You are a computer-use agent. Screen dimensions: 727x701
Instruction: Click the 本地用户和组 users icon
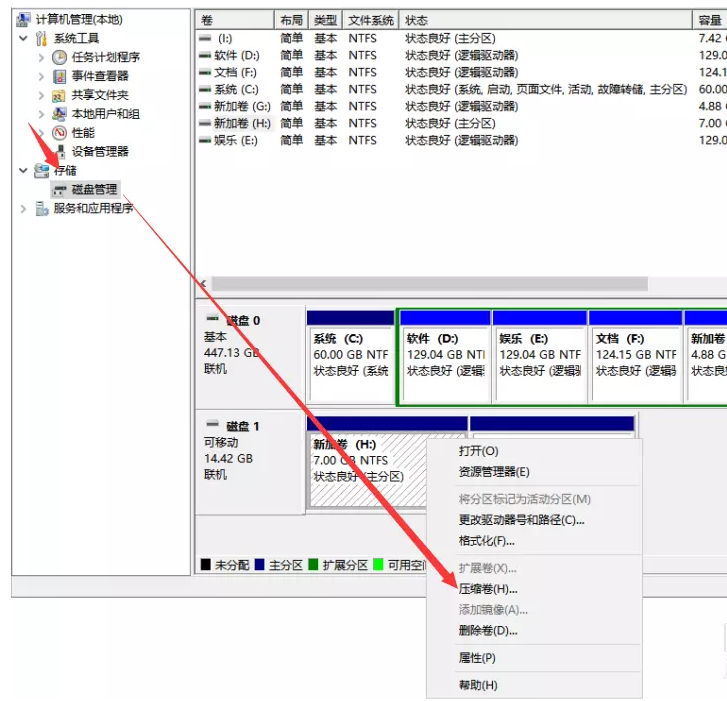[59, 114]
